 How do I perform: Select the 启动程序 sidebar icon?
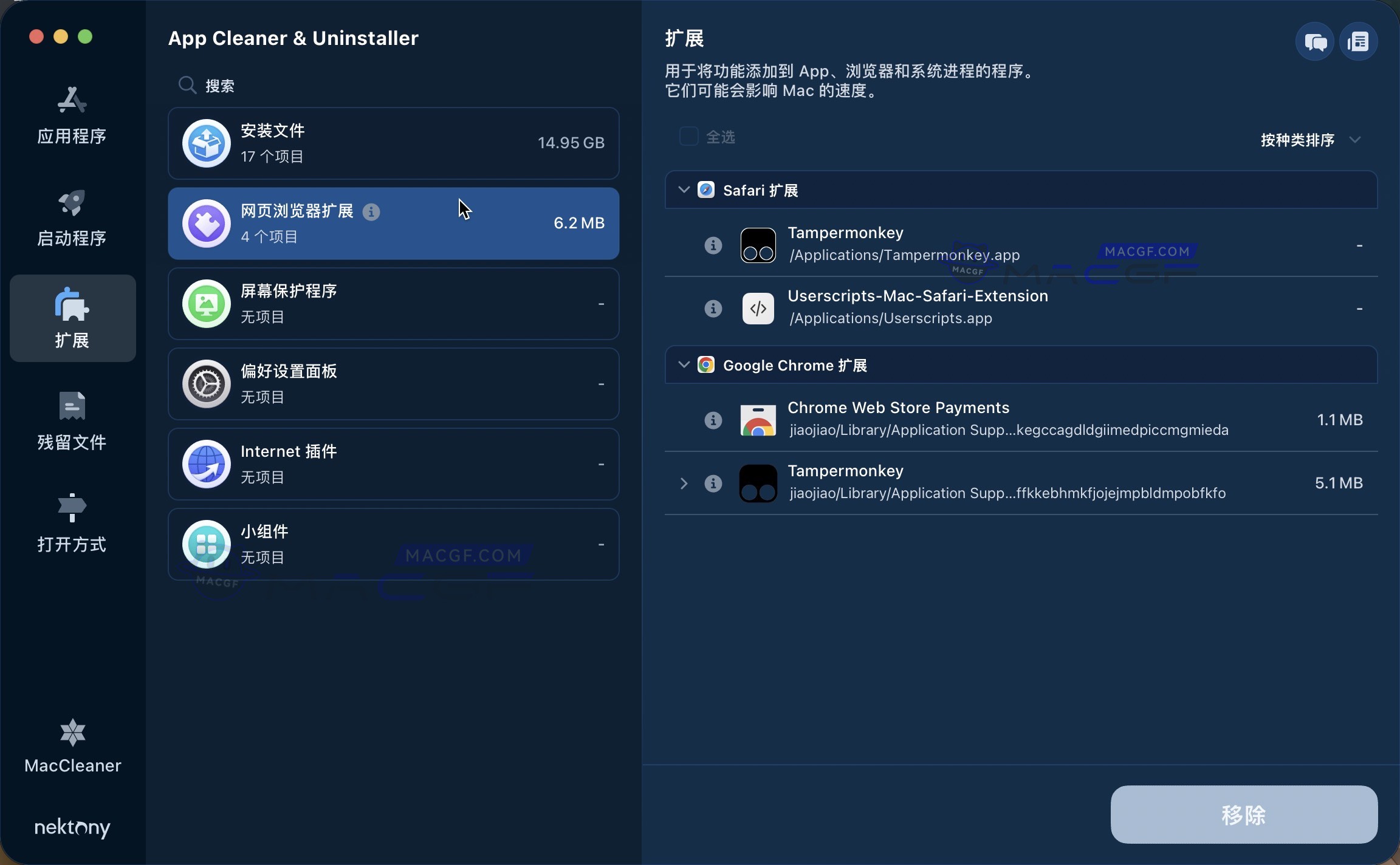[72, 217]
